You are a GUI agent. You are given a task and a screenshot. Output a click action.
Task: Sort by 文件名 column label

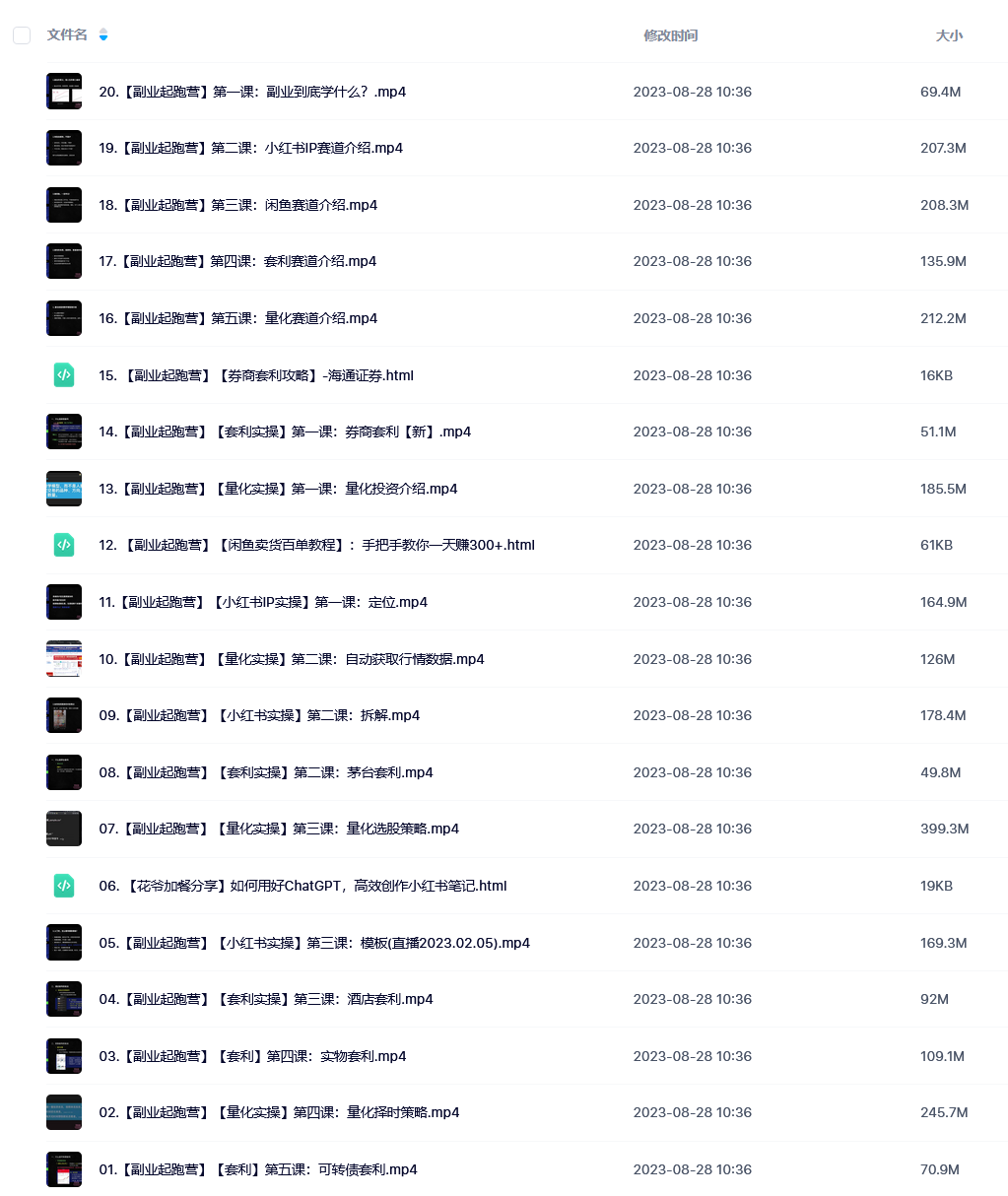(x=67, y=34)
